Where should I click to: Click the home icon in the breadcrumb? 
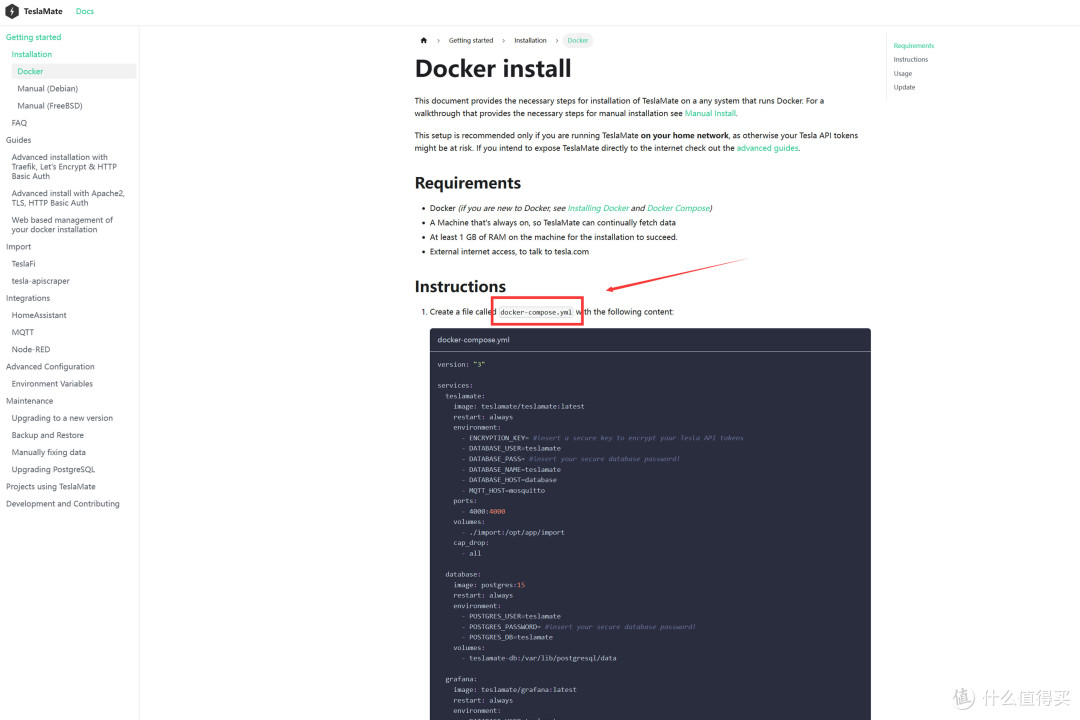pos(423,40)
